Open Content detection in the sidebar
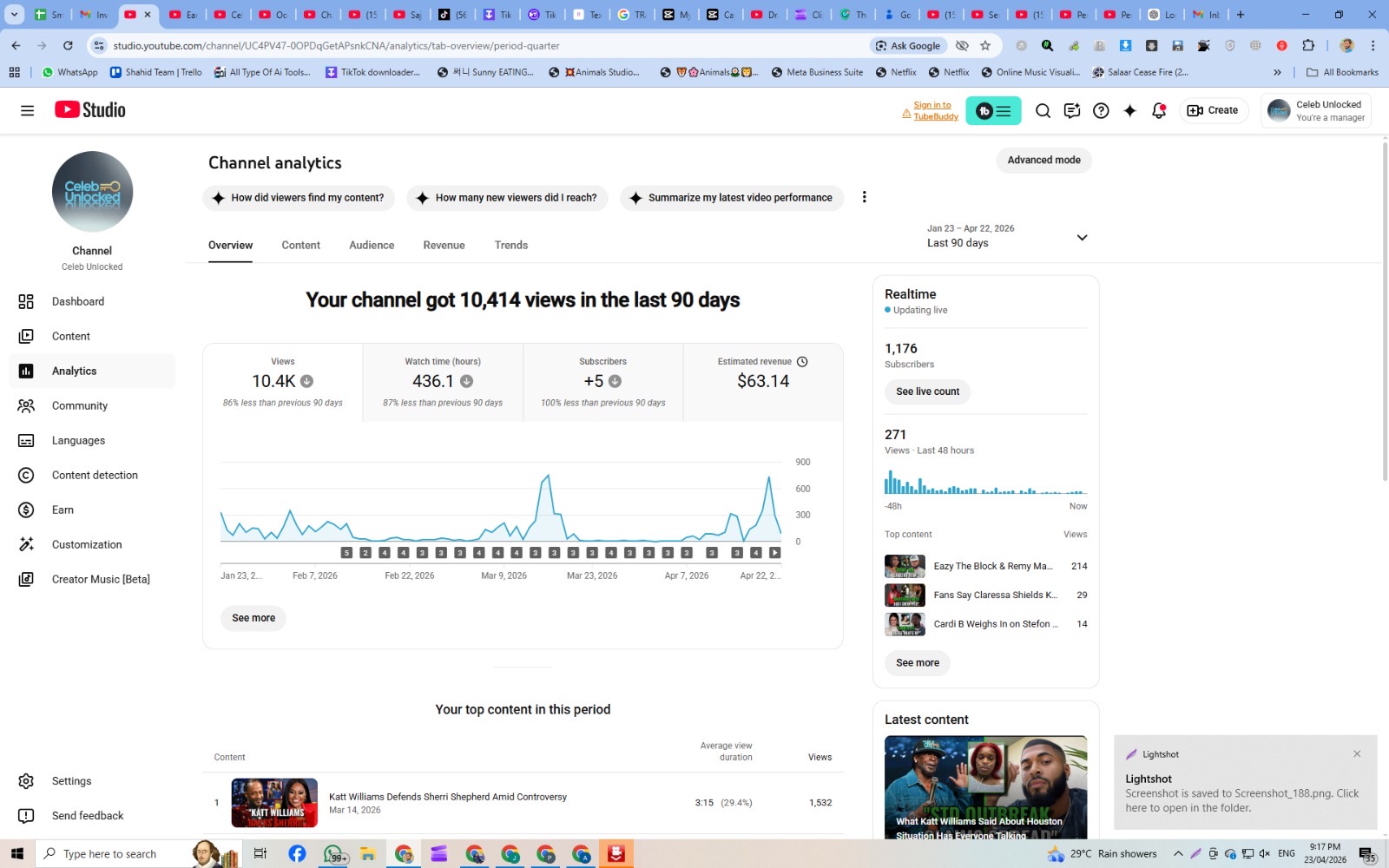1389x868 pixels. tap(92, 475)
